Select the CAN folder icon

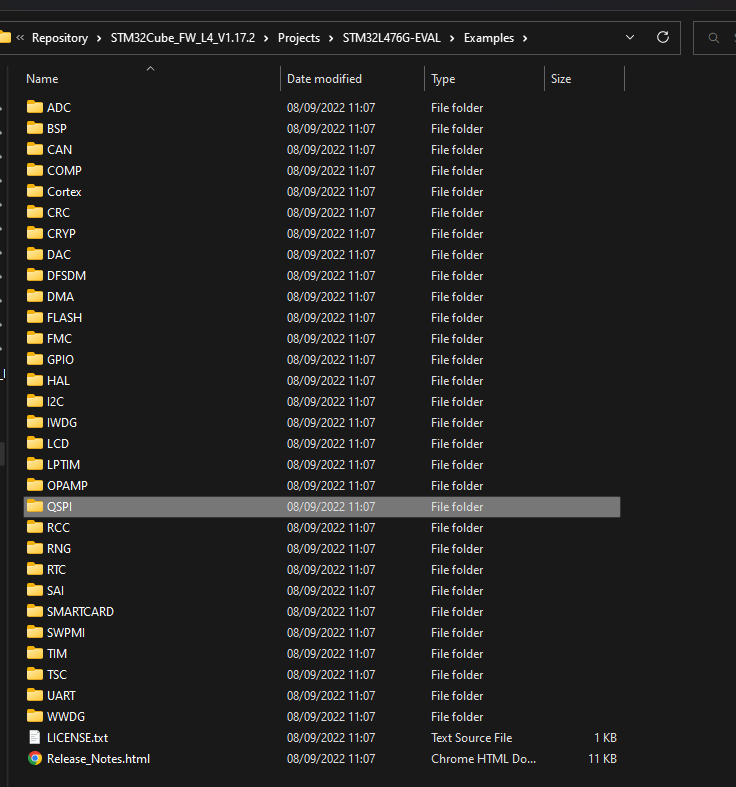click(35, 149)
